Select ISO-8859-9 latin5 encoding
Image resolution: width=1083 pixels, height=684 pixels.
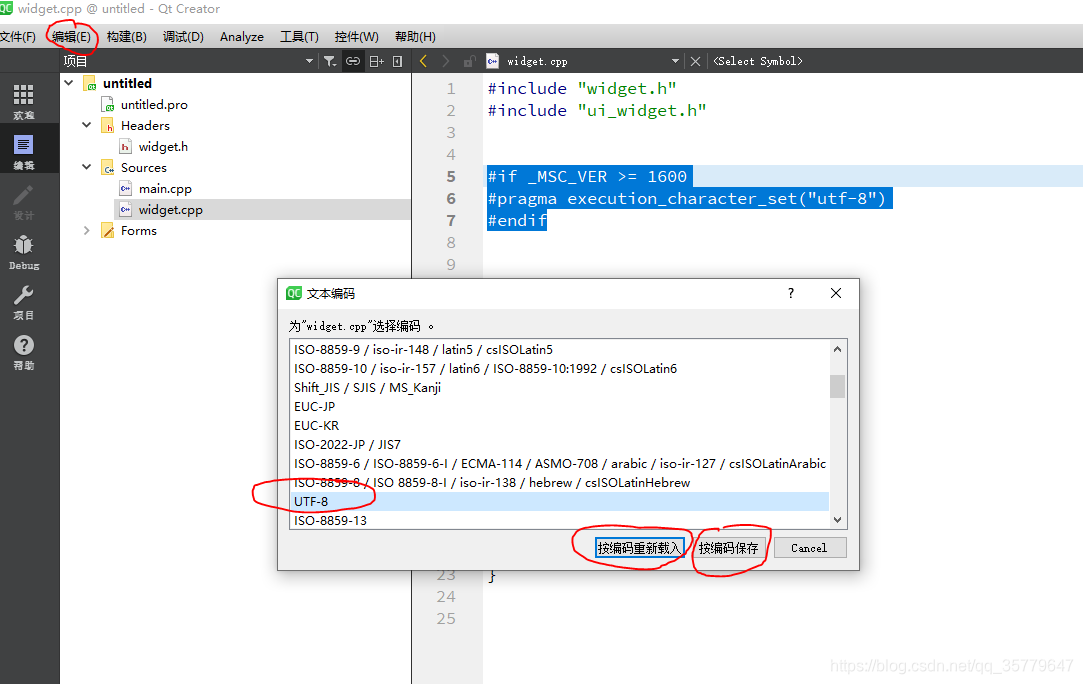click(559, 350)
